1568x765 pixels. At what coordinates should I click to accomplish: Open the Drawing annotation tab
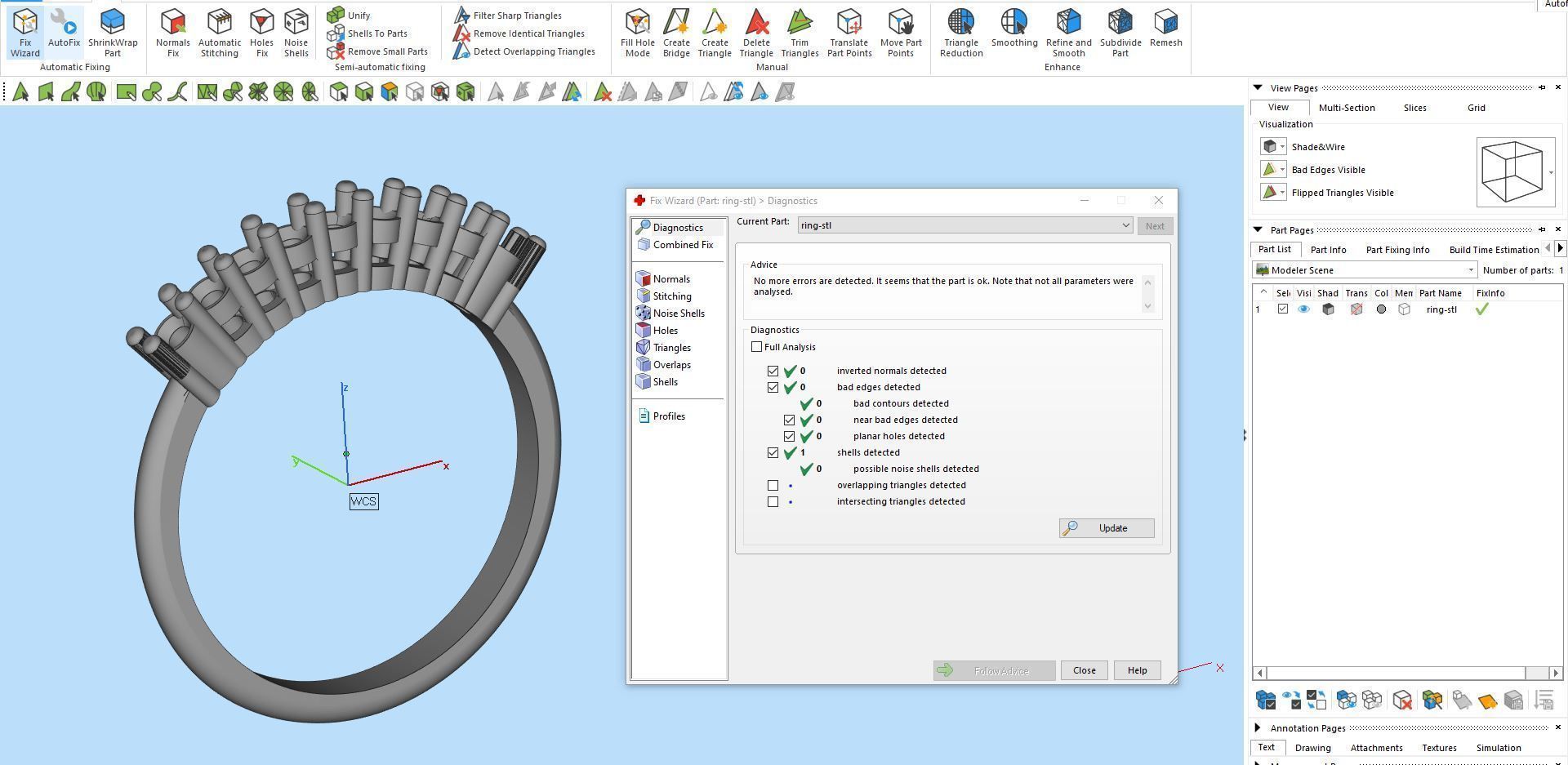tap(1312, 748)
